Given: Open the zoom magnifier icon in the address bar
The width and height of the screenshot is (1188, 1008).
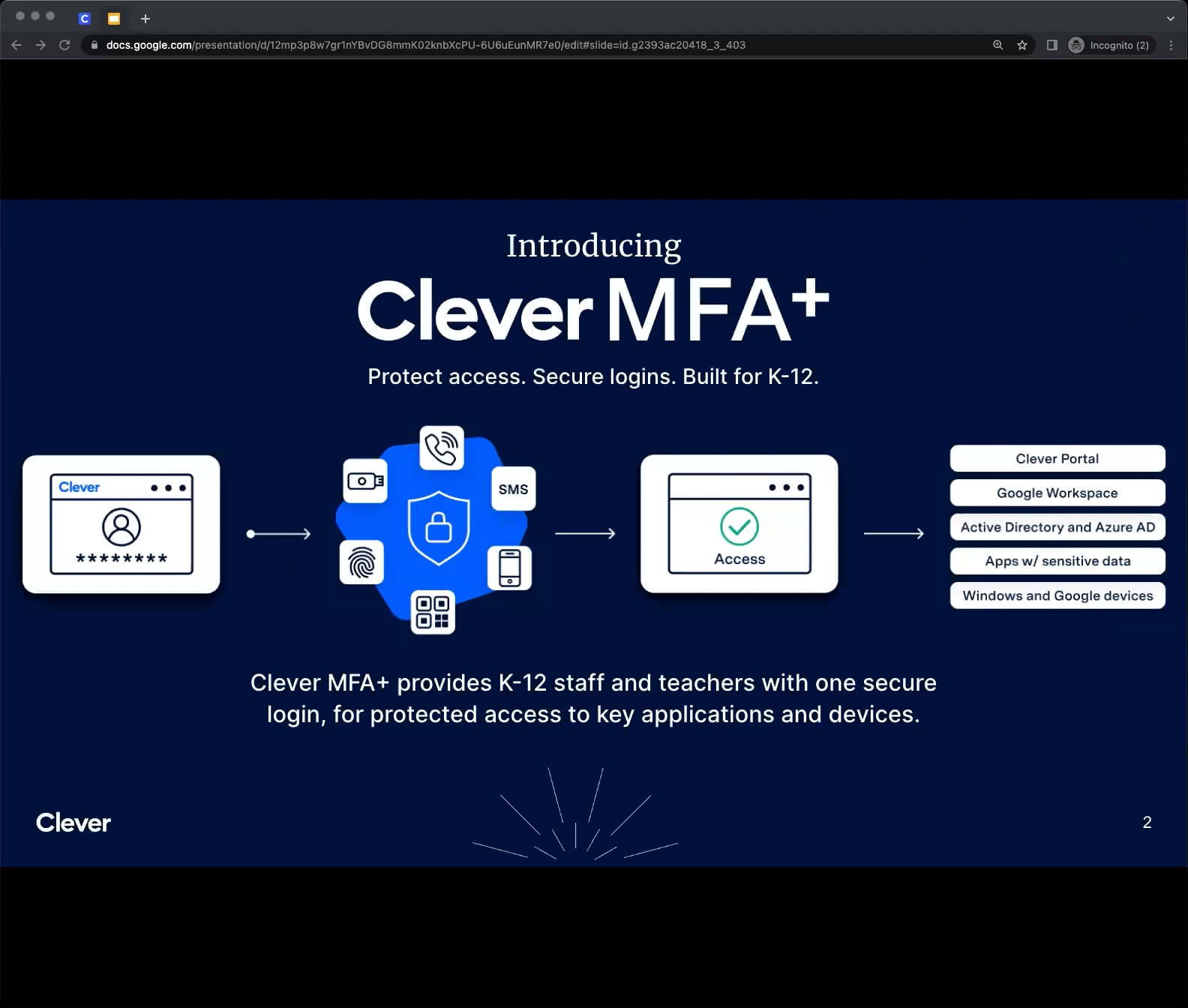Looking at the screenshot, I should tap(997, 45).
